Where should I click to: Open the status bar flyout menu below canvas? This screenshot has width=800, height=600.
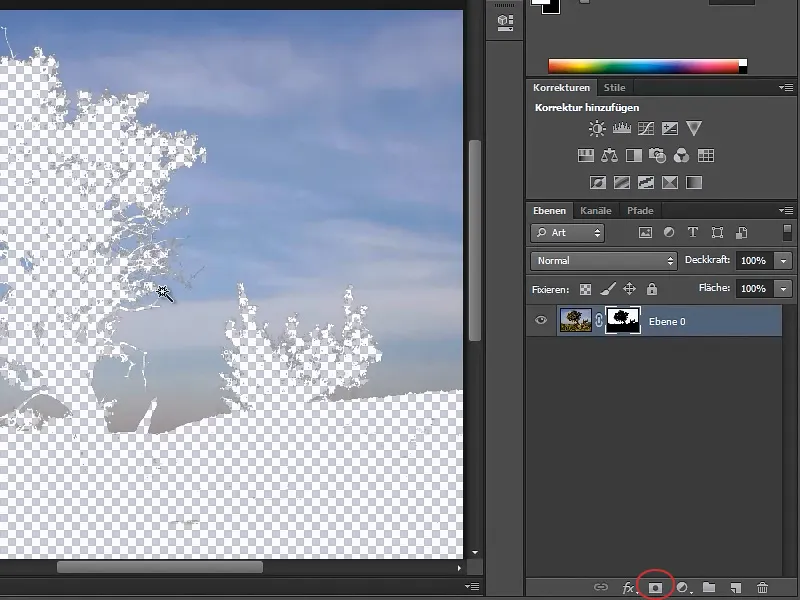[472, 587]
